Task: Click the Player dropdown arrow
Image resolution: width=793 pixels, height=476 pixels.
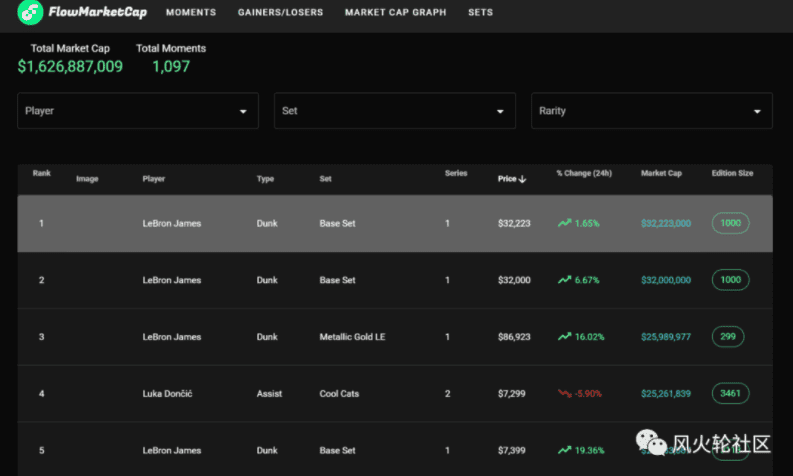Action: click(x=243, y=111)
